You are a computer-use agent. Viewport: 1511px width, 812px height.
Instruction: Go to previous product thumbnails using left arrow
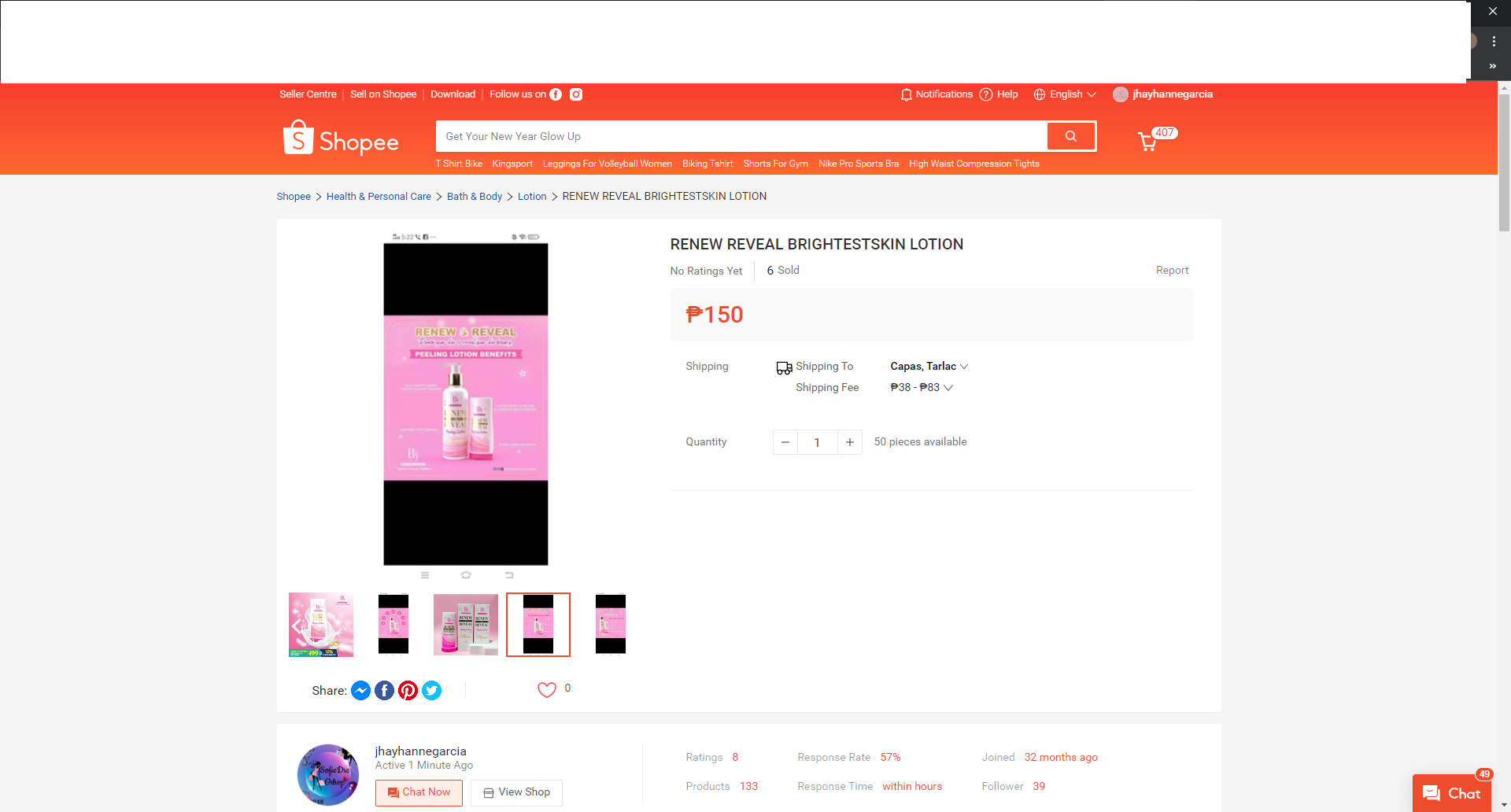[x=297, y=626]
